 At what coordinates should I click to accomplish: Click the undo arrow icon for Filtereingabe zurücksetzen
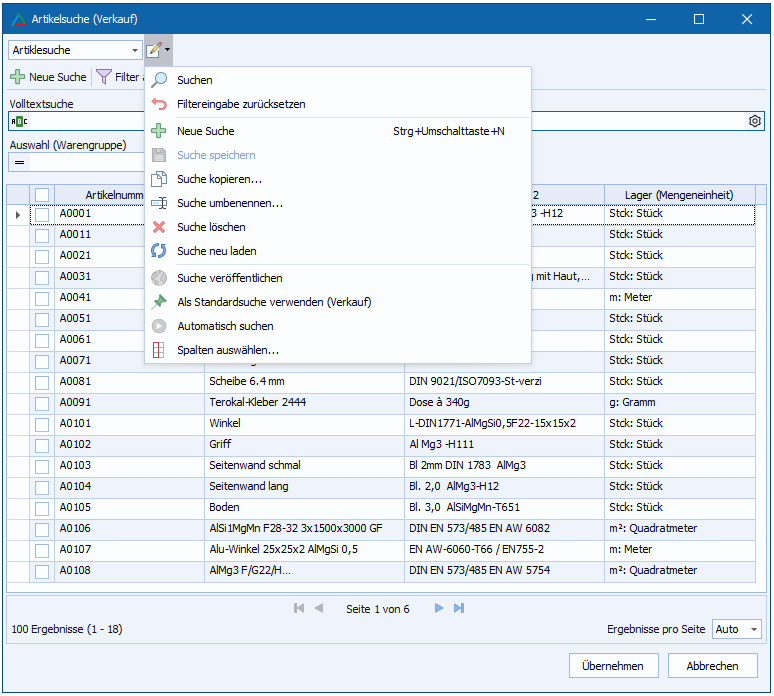(158, 104)
